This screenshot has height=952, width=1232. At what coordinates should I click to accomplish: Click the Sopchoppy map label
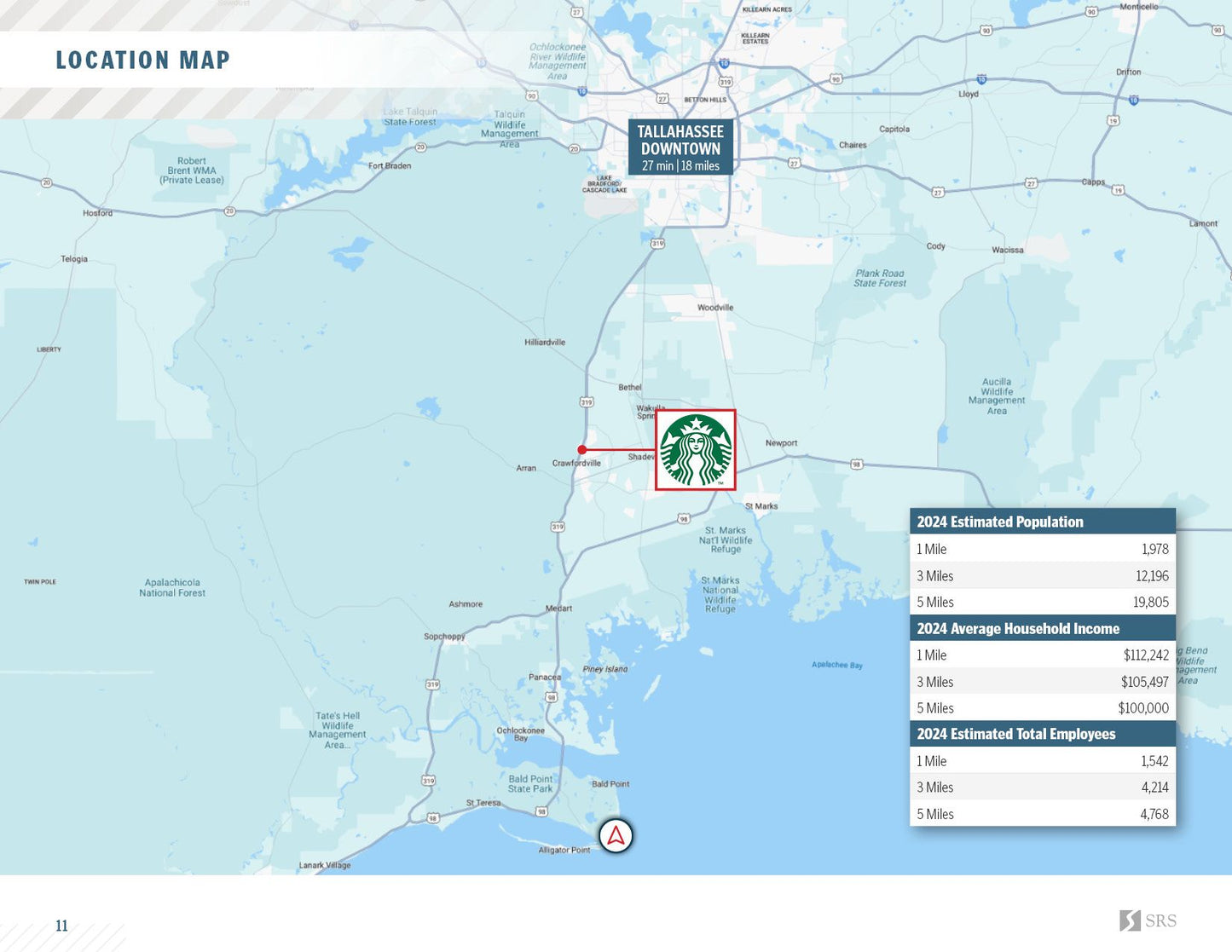(x=444, y=637)
